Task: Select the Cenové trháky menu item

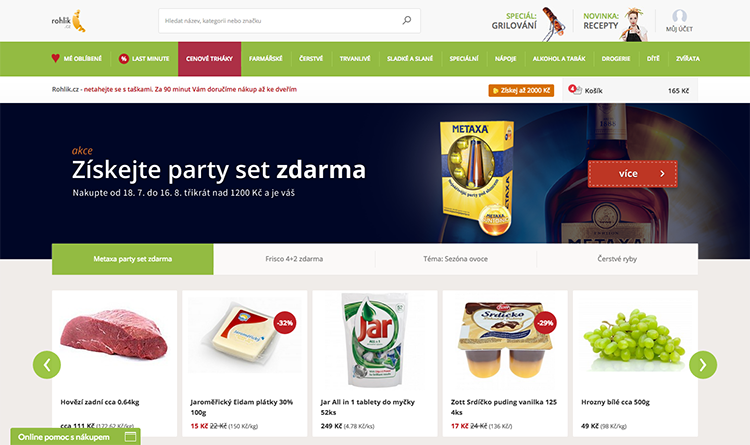Action: tap(210, 59)
